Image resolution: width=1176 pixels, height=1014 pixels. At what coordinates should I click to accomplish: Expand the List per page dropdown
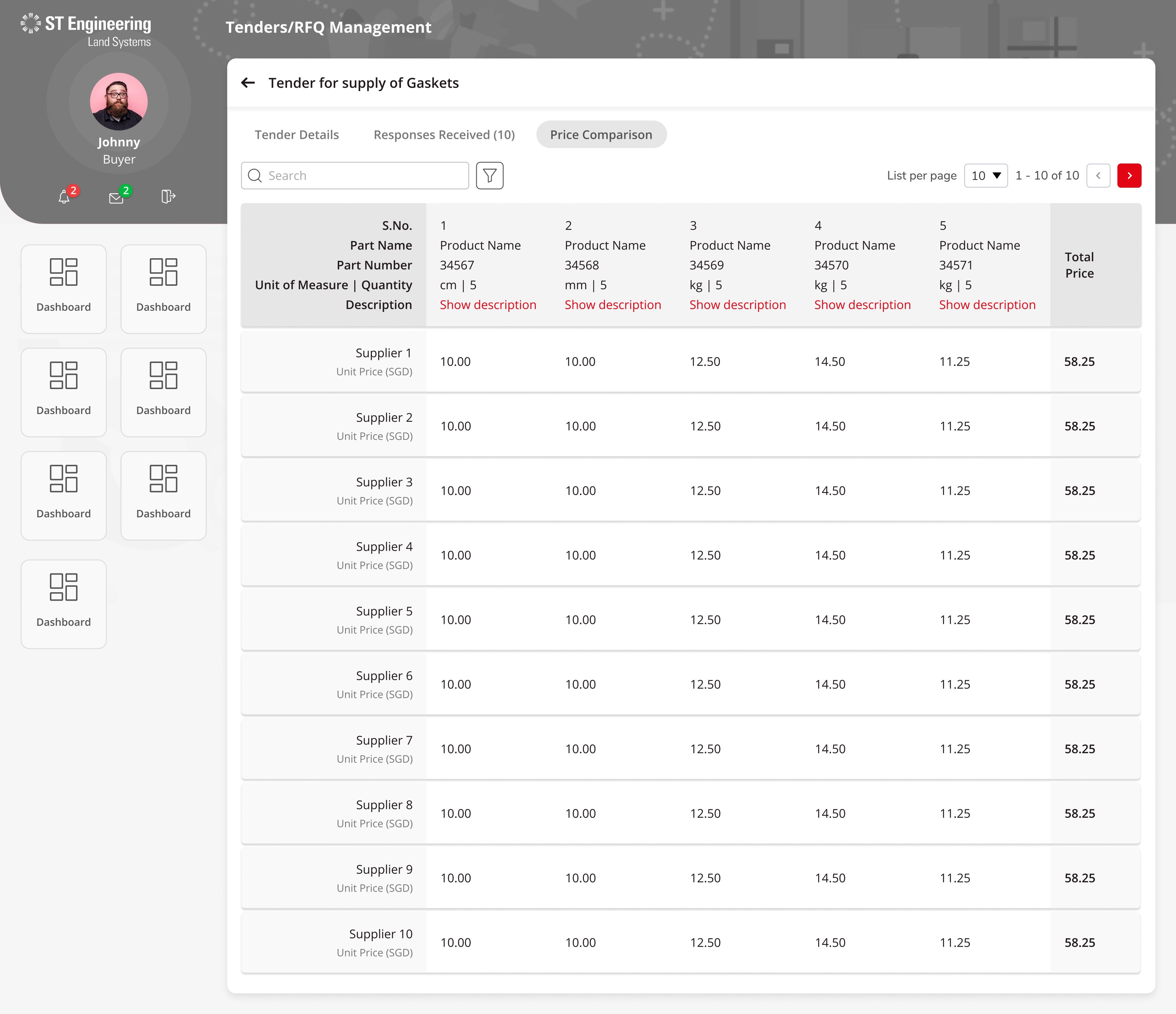click(986, 176)
